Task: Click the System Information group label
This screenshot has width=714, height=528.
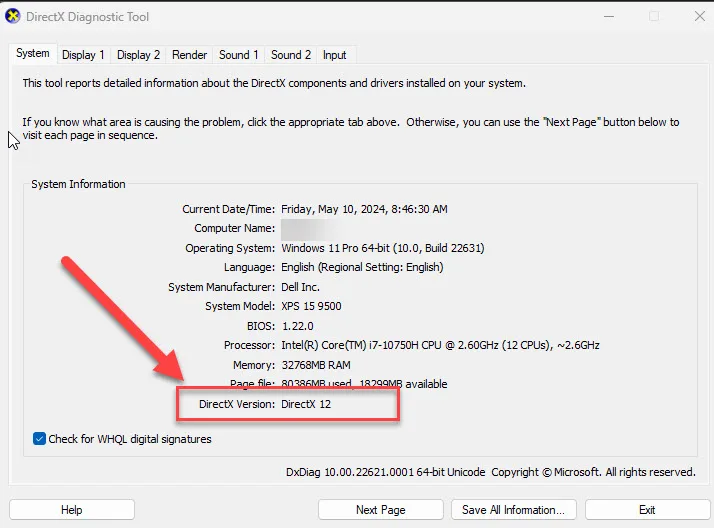Action: [x=78, y=184]
